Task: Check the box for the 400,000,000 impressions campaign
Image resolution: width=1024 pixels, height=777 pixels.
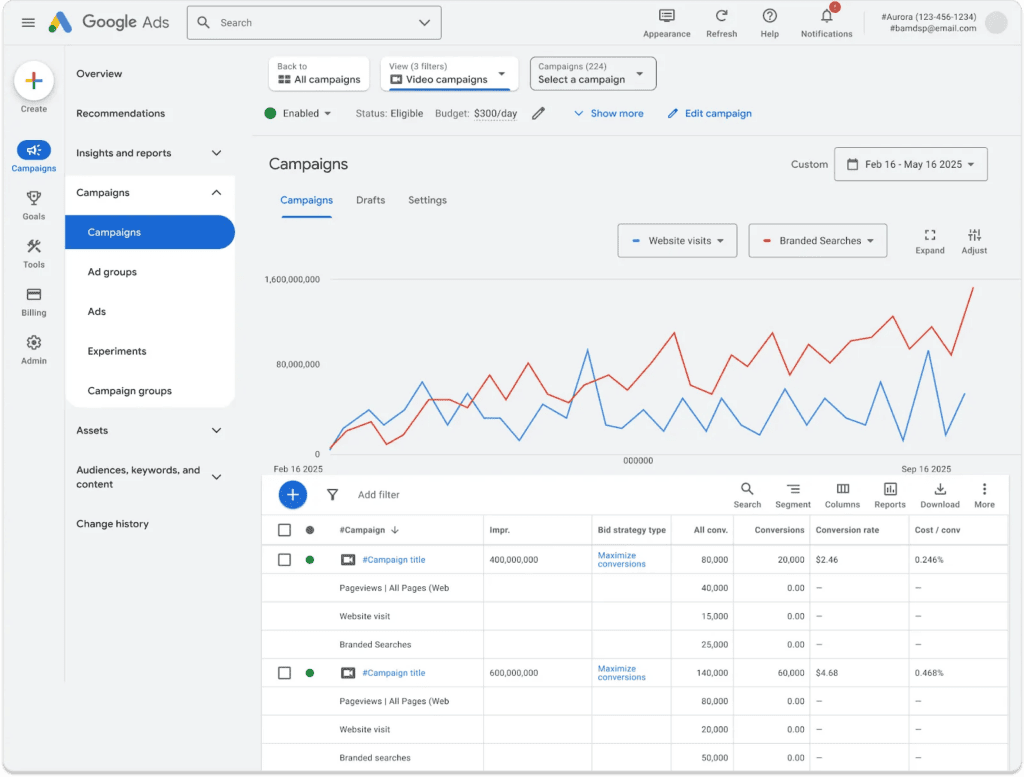Action: pyautogui.click(x=284, y=560)
